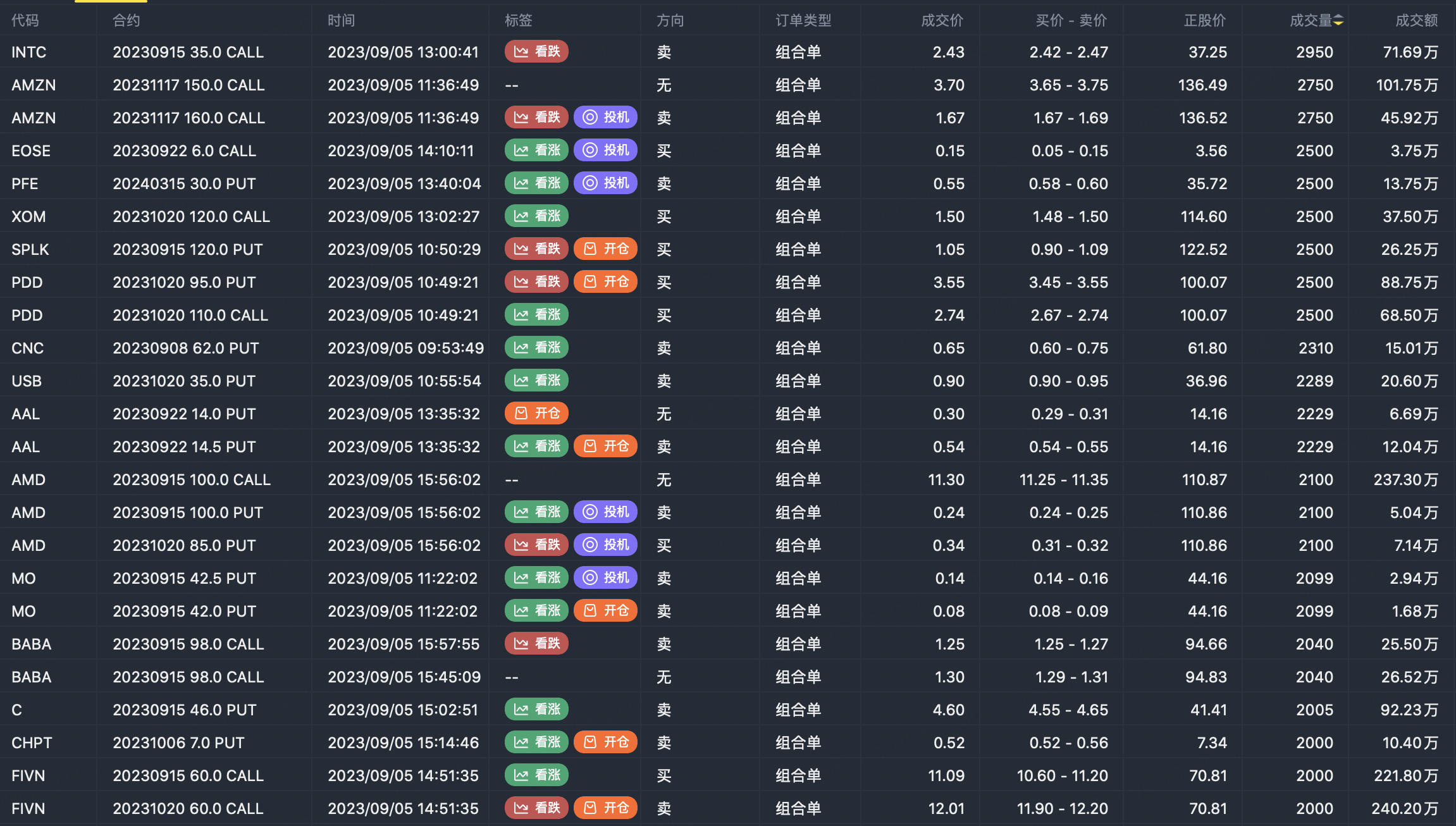Click the 投机 tag on AMZN 160.0 CALL row
Image resolution: width=1456 pixels, height=826 pixels.
(605, 118)
